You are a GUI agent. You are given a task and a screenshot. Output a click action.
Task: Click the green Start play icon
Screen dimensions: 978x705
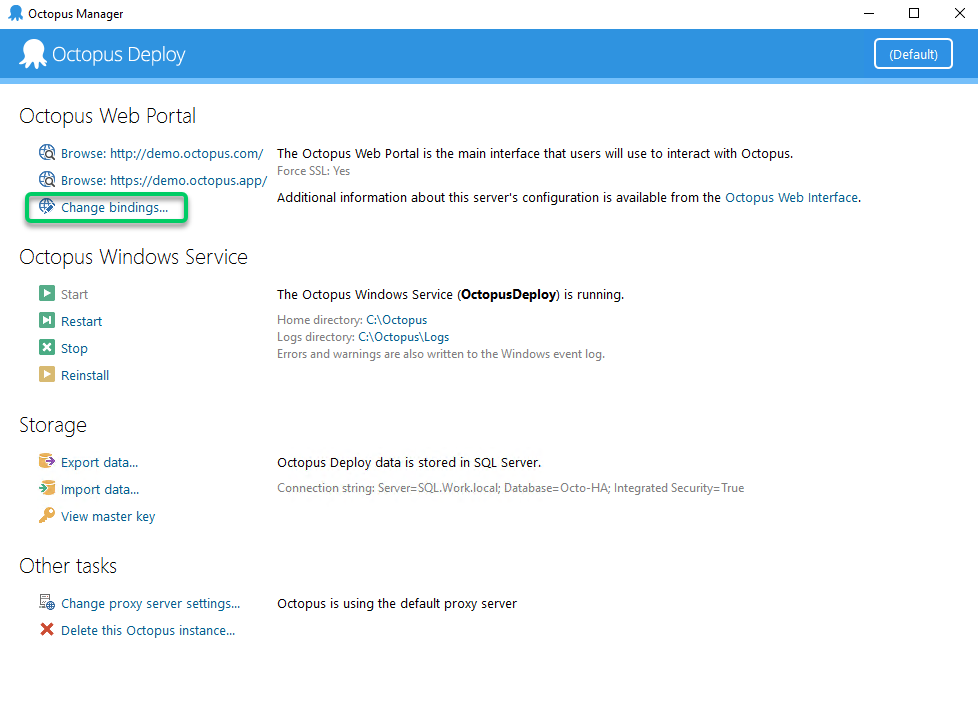(x=47, y=293)
